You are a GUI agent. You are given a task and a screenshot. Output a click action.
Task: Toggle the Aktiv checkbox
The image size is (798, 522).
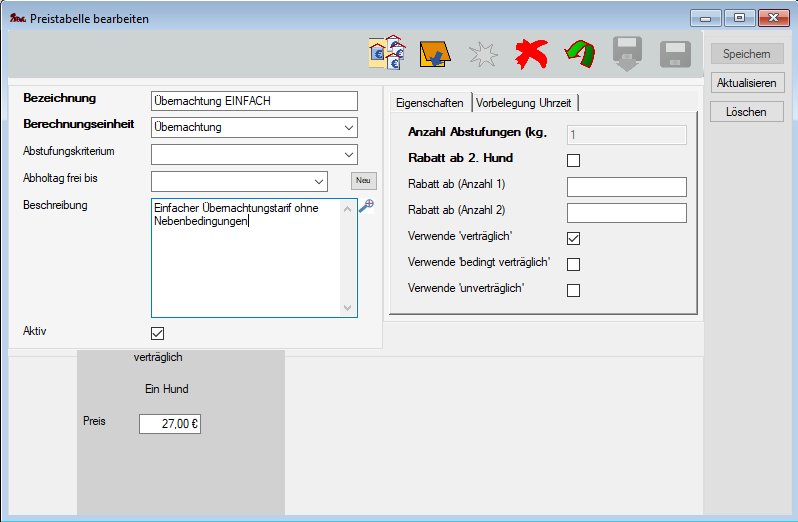coord(157,333)
